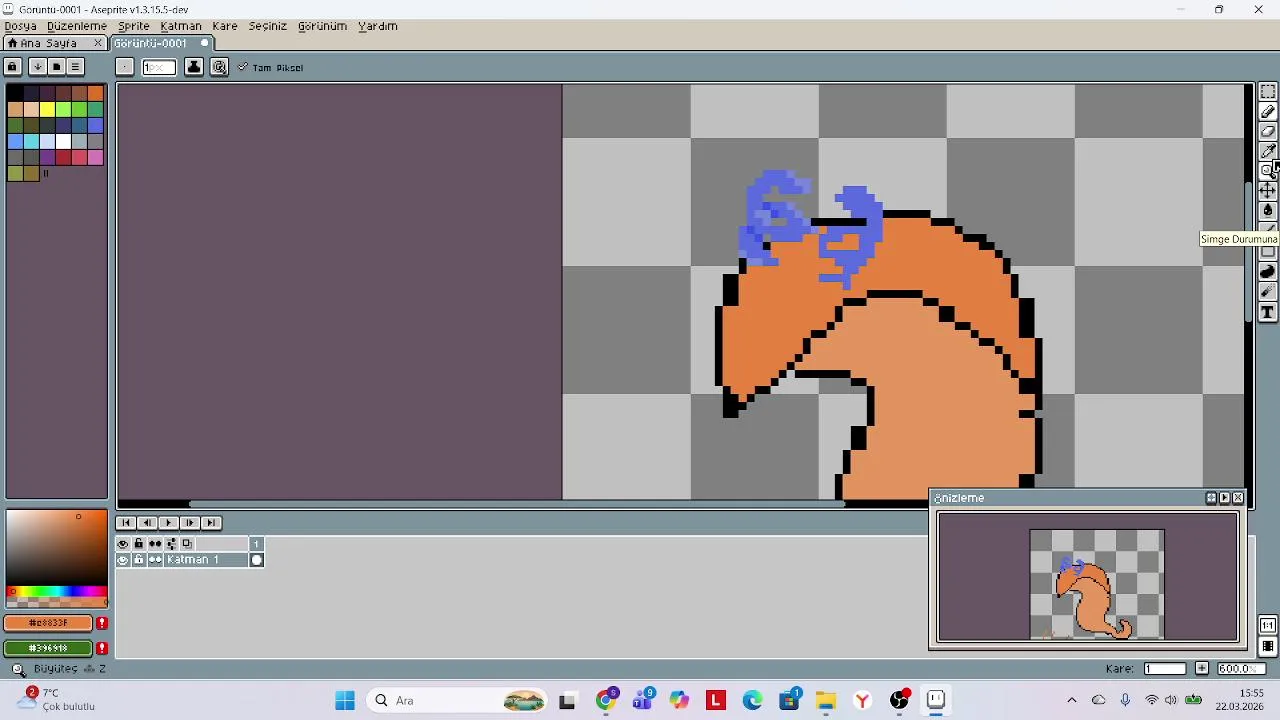
Task: Play the animation
Action: pos(168,523)
